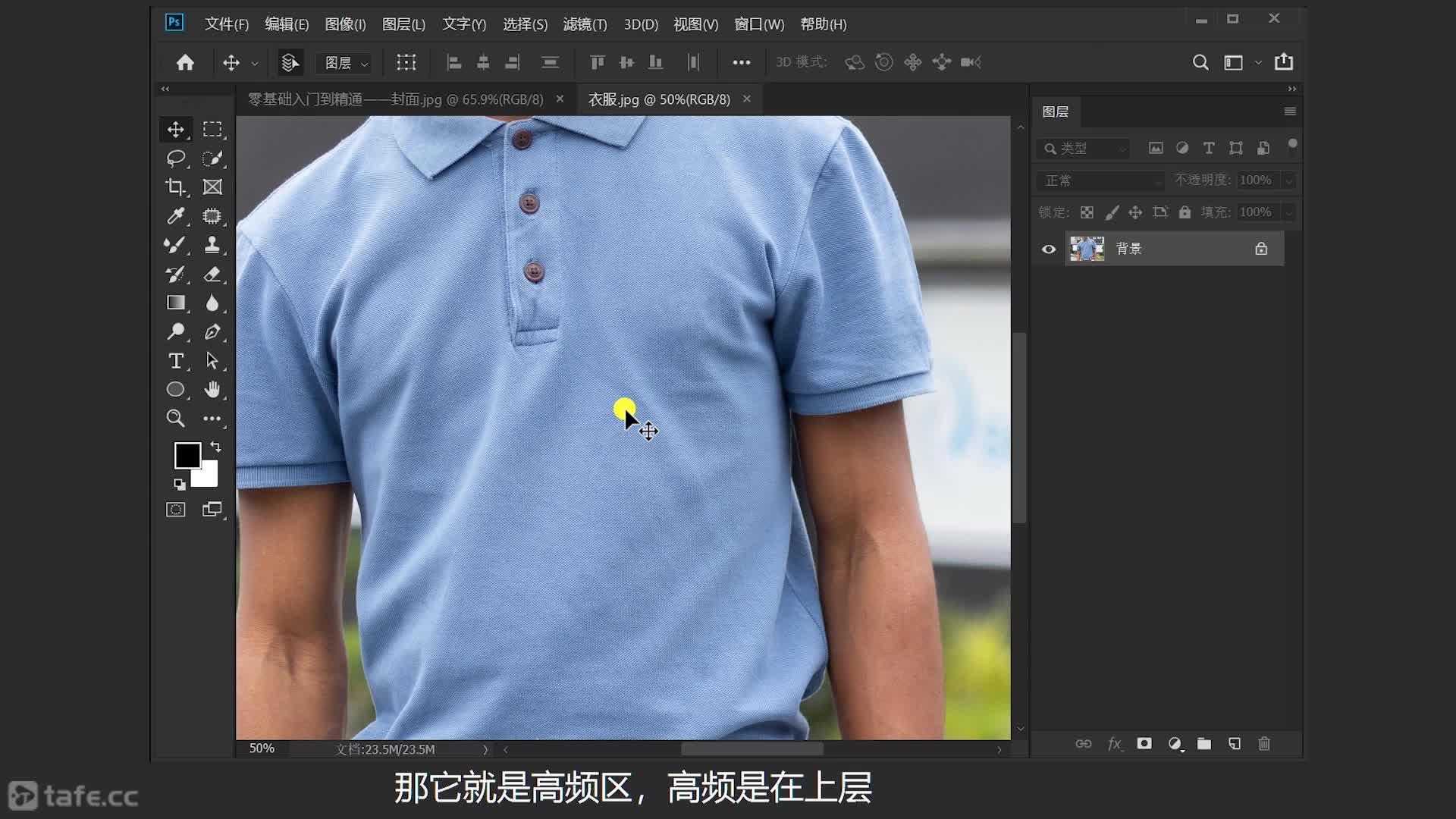
Task: Select the Spot Healing Brush tool
Action: 212,216
